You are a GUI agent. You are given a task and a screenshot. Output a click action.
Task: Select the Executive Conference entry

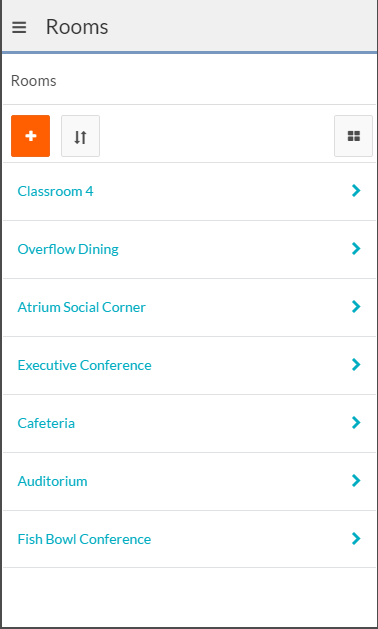coord(84,365)
